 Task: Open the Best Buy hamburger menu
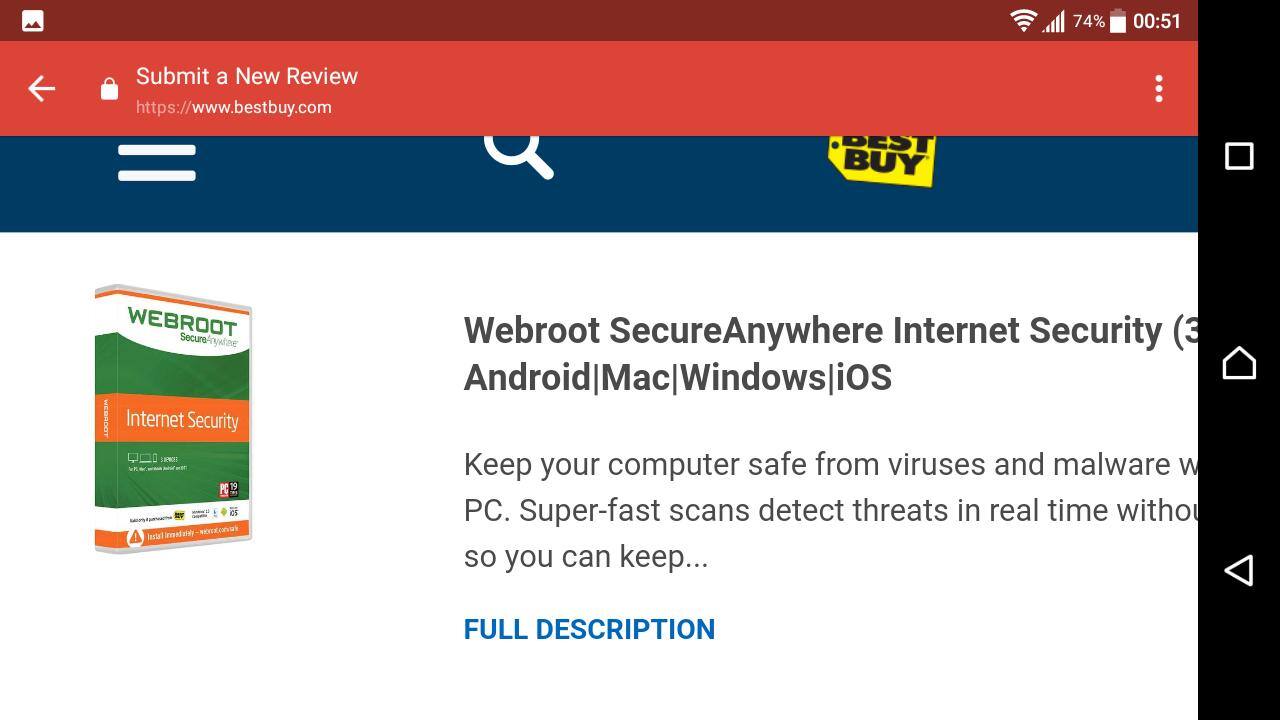click(157, 163)
